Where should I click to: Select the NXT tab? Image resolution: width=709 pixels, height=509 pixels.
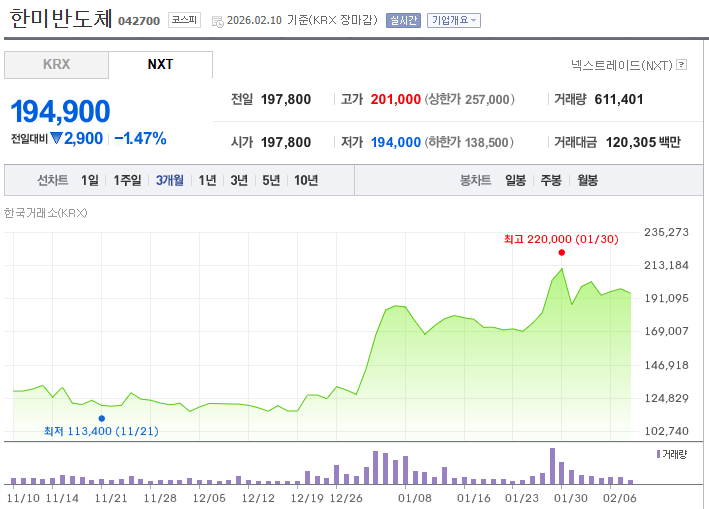(x=161, y=65)
